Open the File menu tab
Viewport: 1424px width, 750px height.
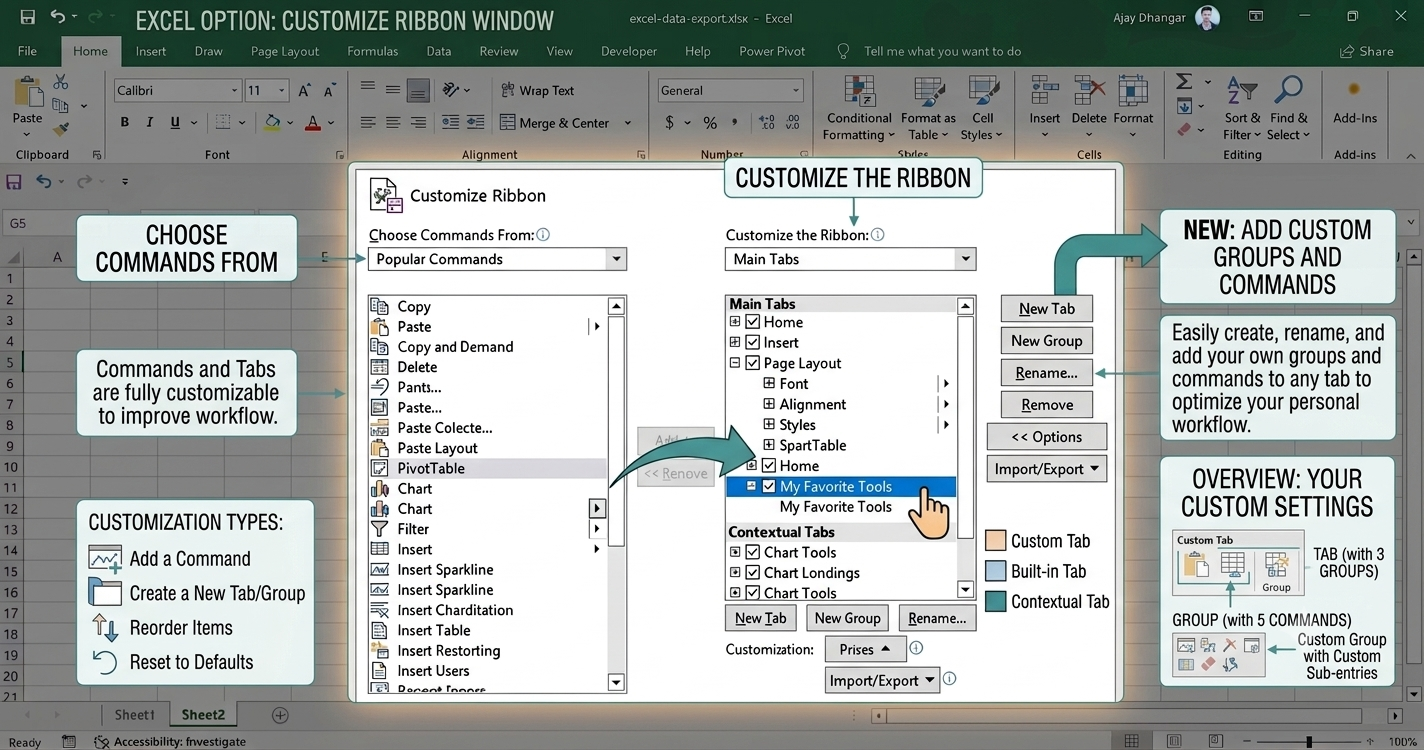point(27,51)
